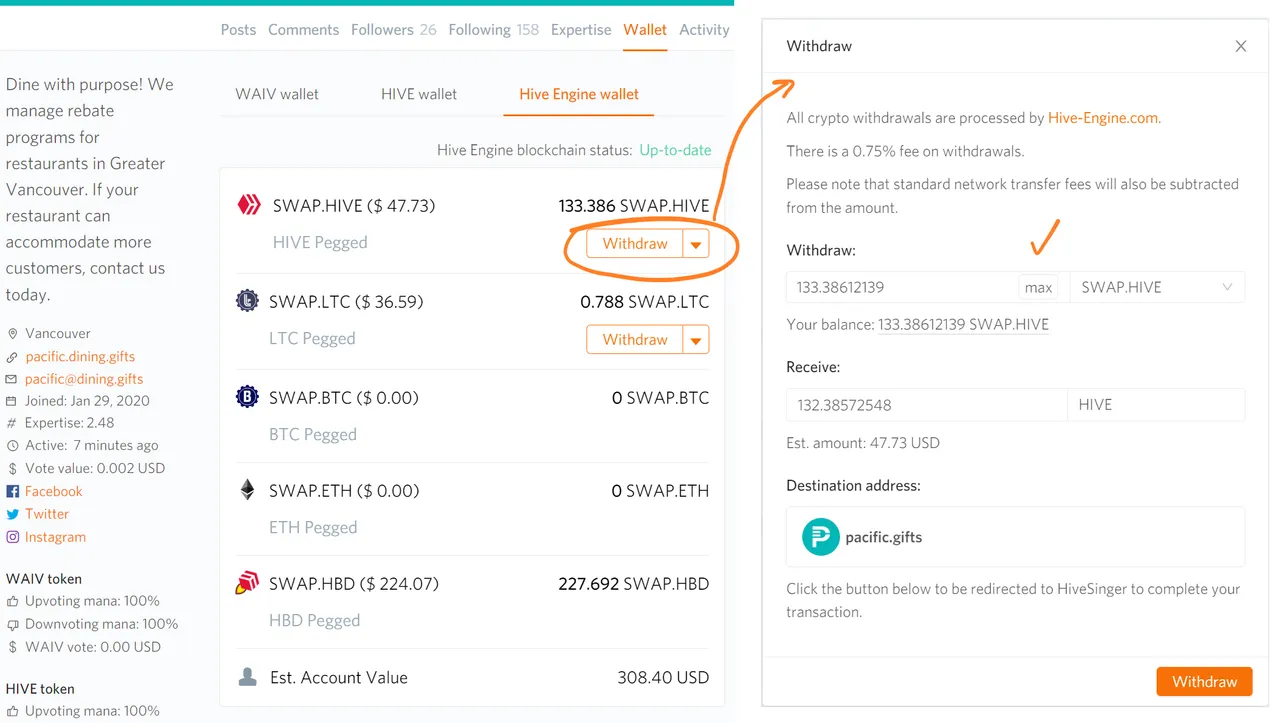The height and width of the screenshot is (723, 1280).
Task: Select the Hive Engine wallet tab
Action: point(579,94)
